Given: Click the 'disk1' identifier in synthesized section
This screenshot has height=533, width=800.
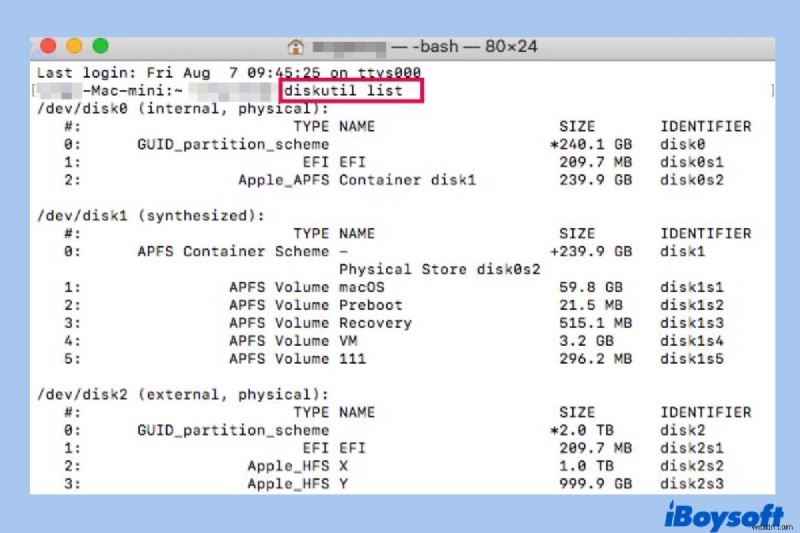Looking at the screenshot, I should [682, 251].
